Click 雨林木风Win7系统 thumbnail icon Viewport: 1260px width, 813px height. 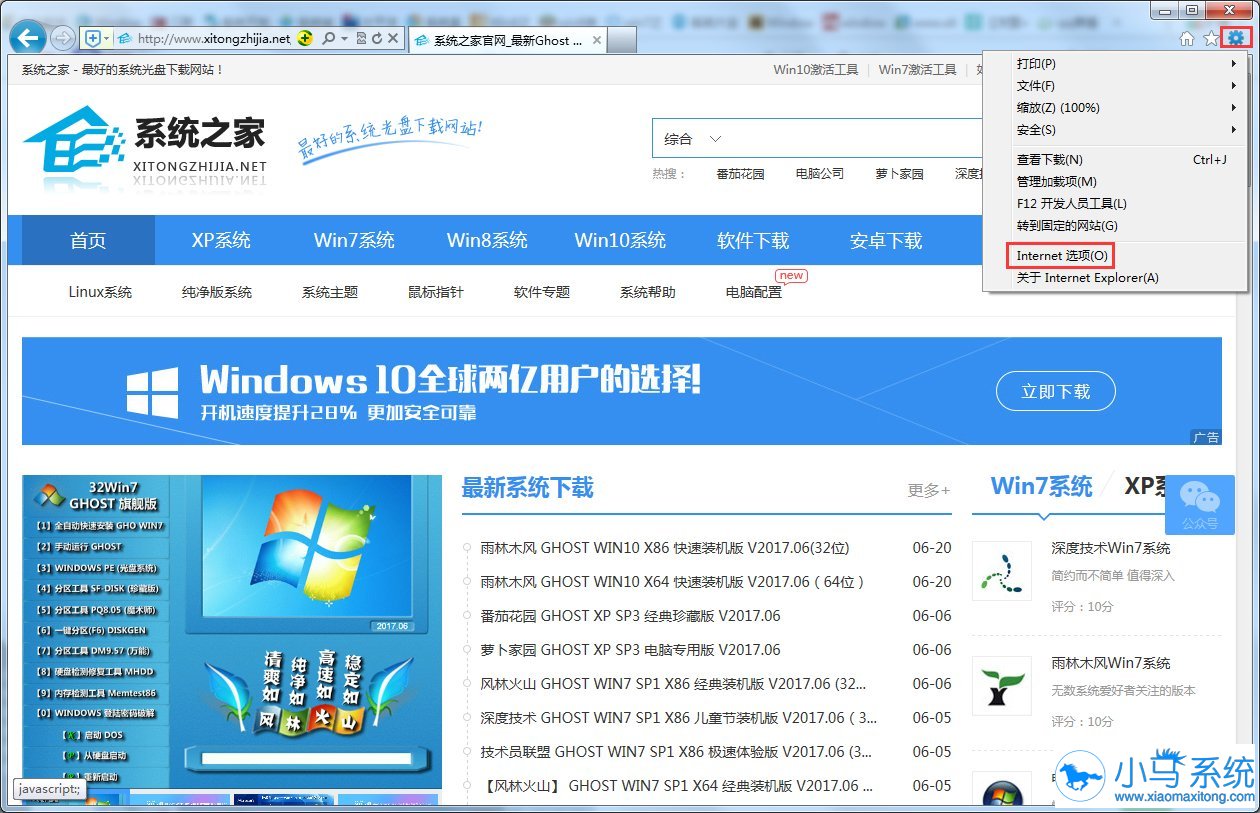(x=1002, y=686)
